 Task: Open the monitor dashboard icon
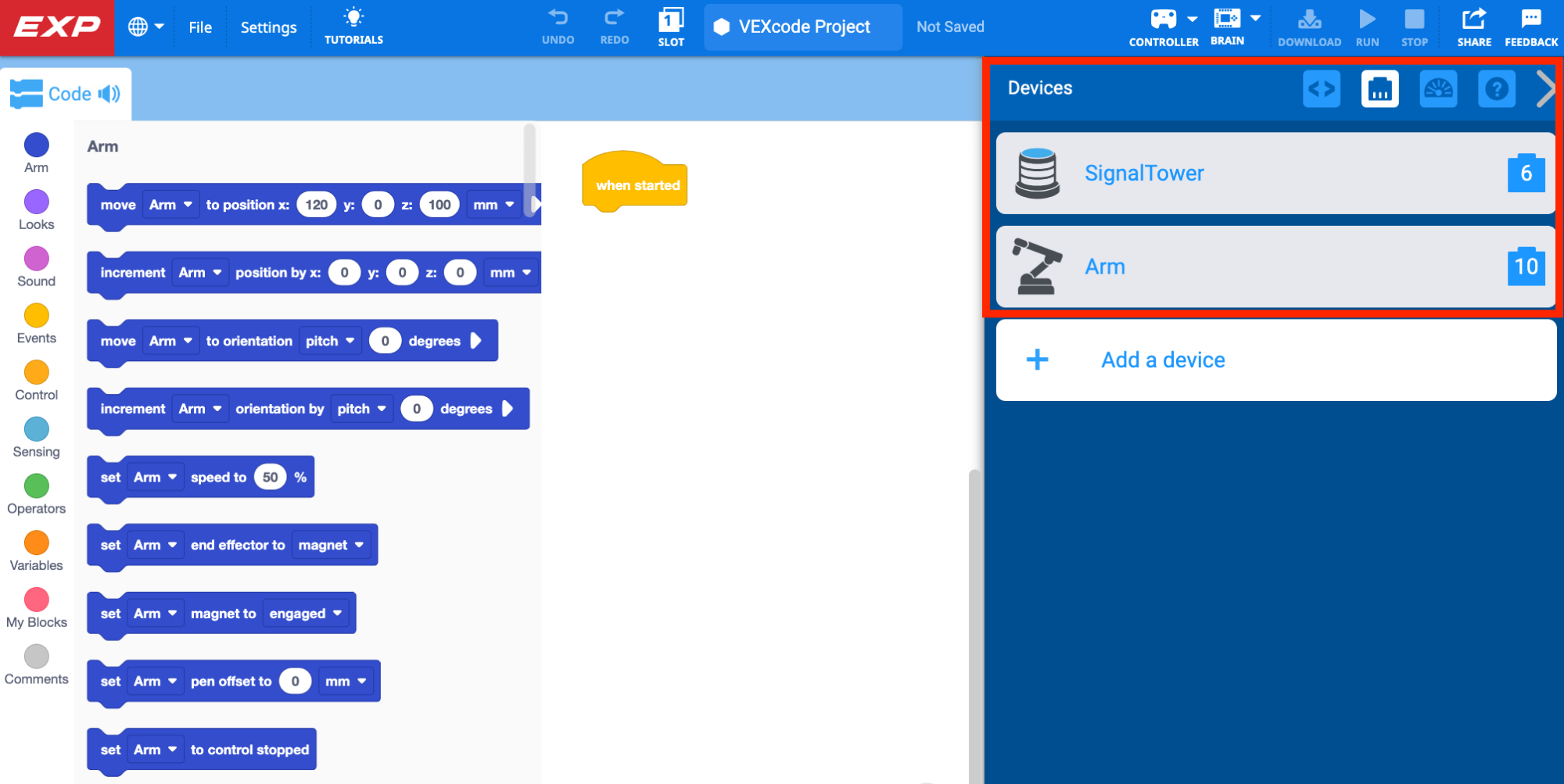[x=1439, y=89]
